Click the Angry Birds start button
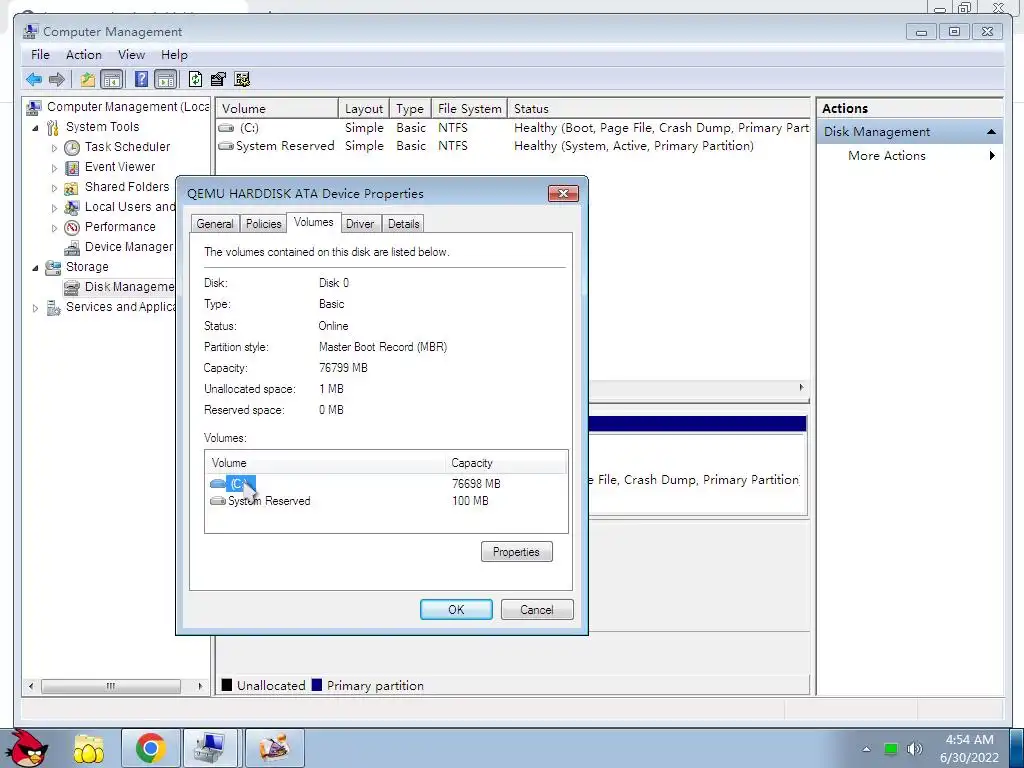Image resolution: width=1024 pixels, height=768 pixels. point(27,748)
